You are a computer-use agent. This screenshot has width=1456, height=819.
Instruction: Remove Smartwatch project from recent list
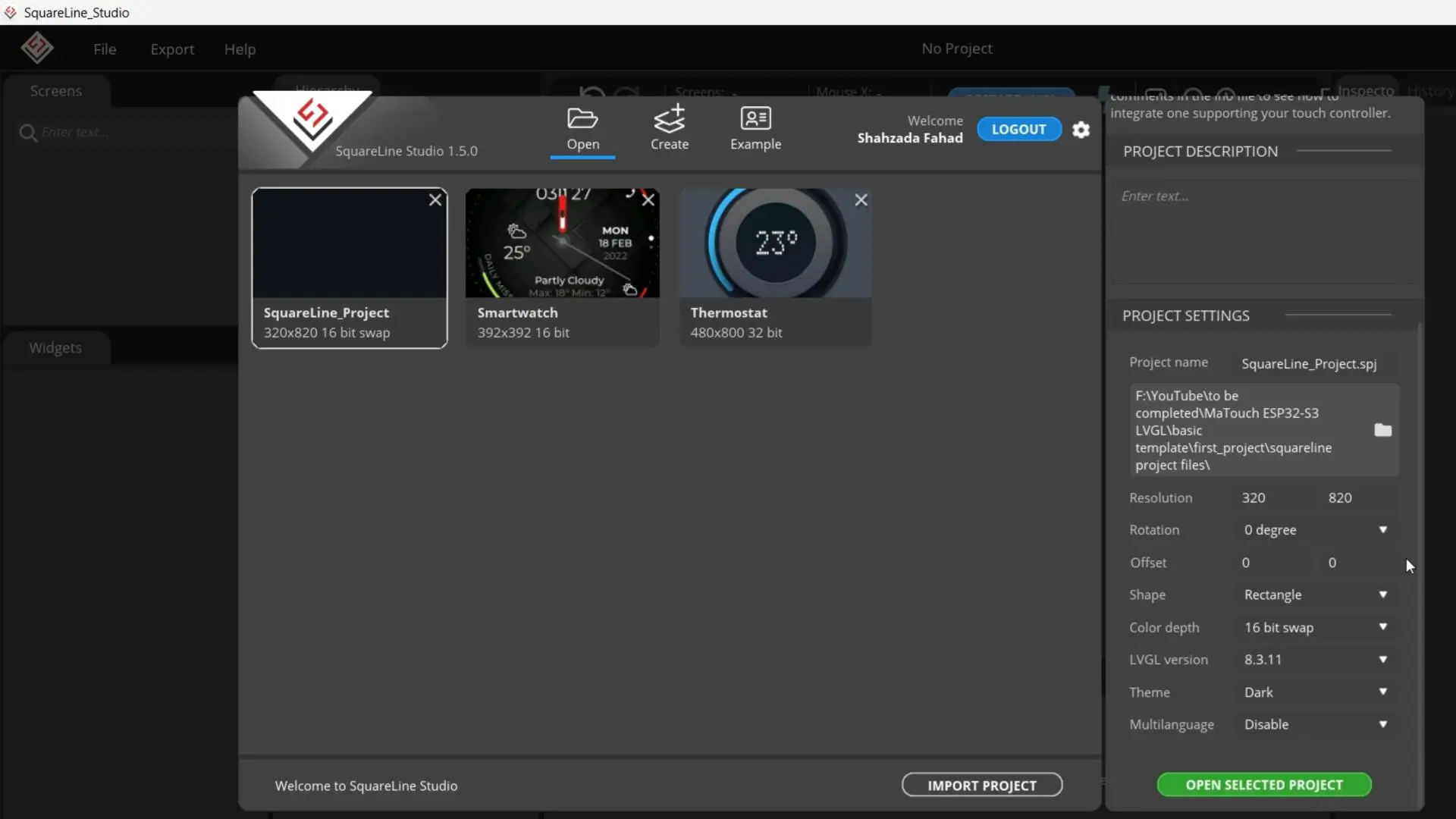(648, 200)
